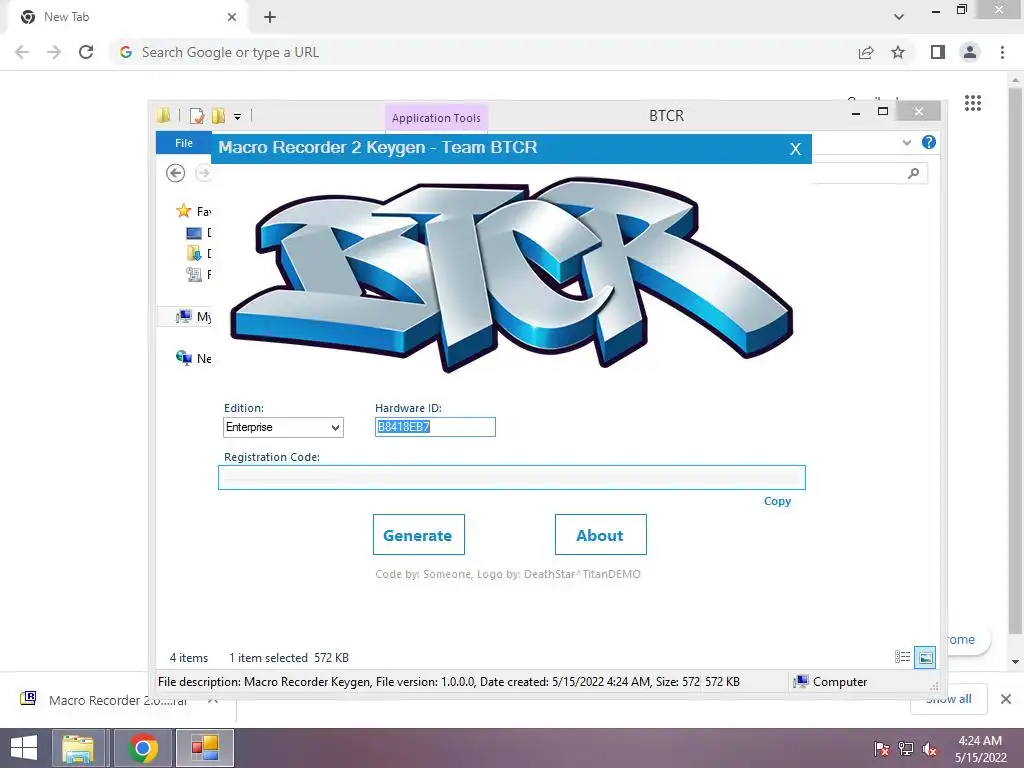Viewport: 1024px width, 768px height.
Task: Open the Edition dropdown set to Enterprise
Action: pos(283,427)
